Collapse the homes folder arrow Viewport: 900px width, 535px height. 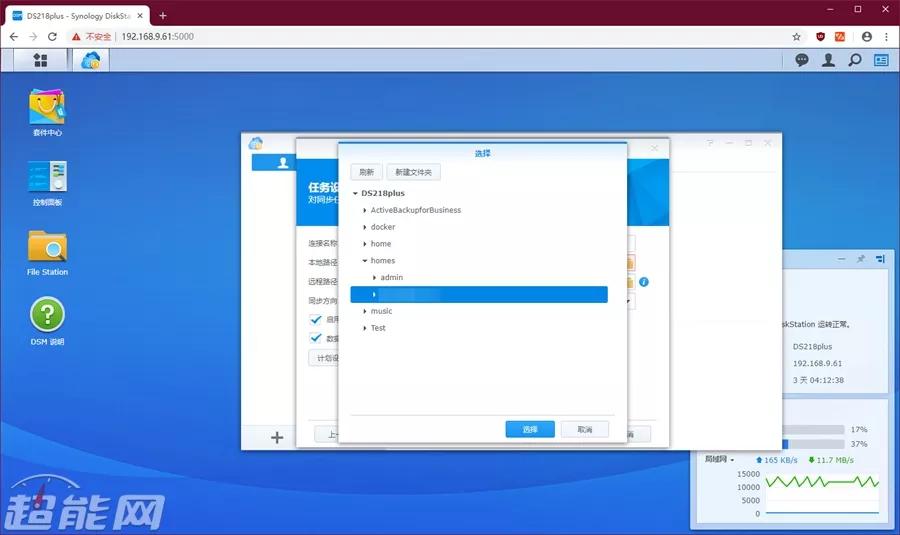click(x=364, y=261)
